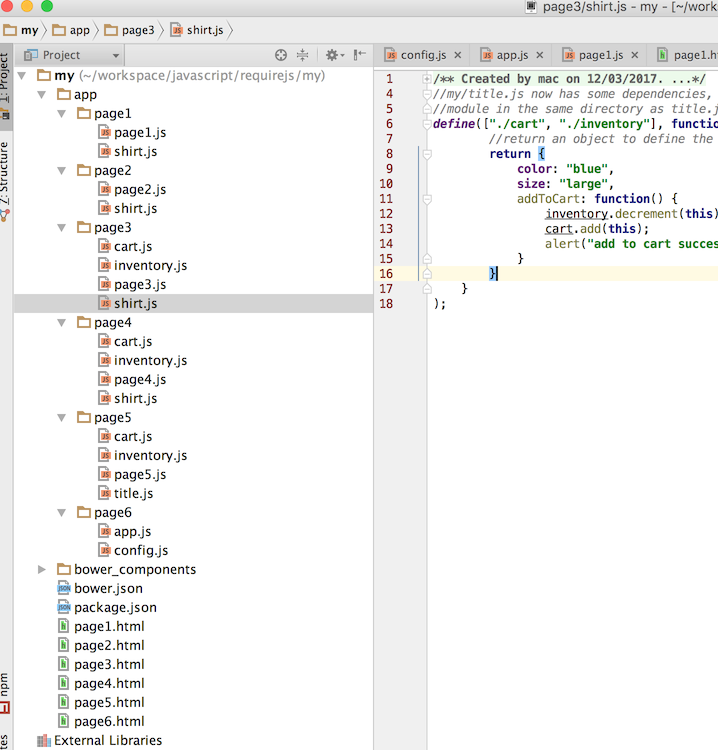Select the package.json file icon
718x750 pixels.
click(x=65, y=607)
